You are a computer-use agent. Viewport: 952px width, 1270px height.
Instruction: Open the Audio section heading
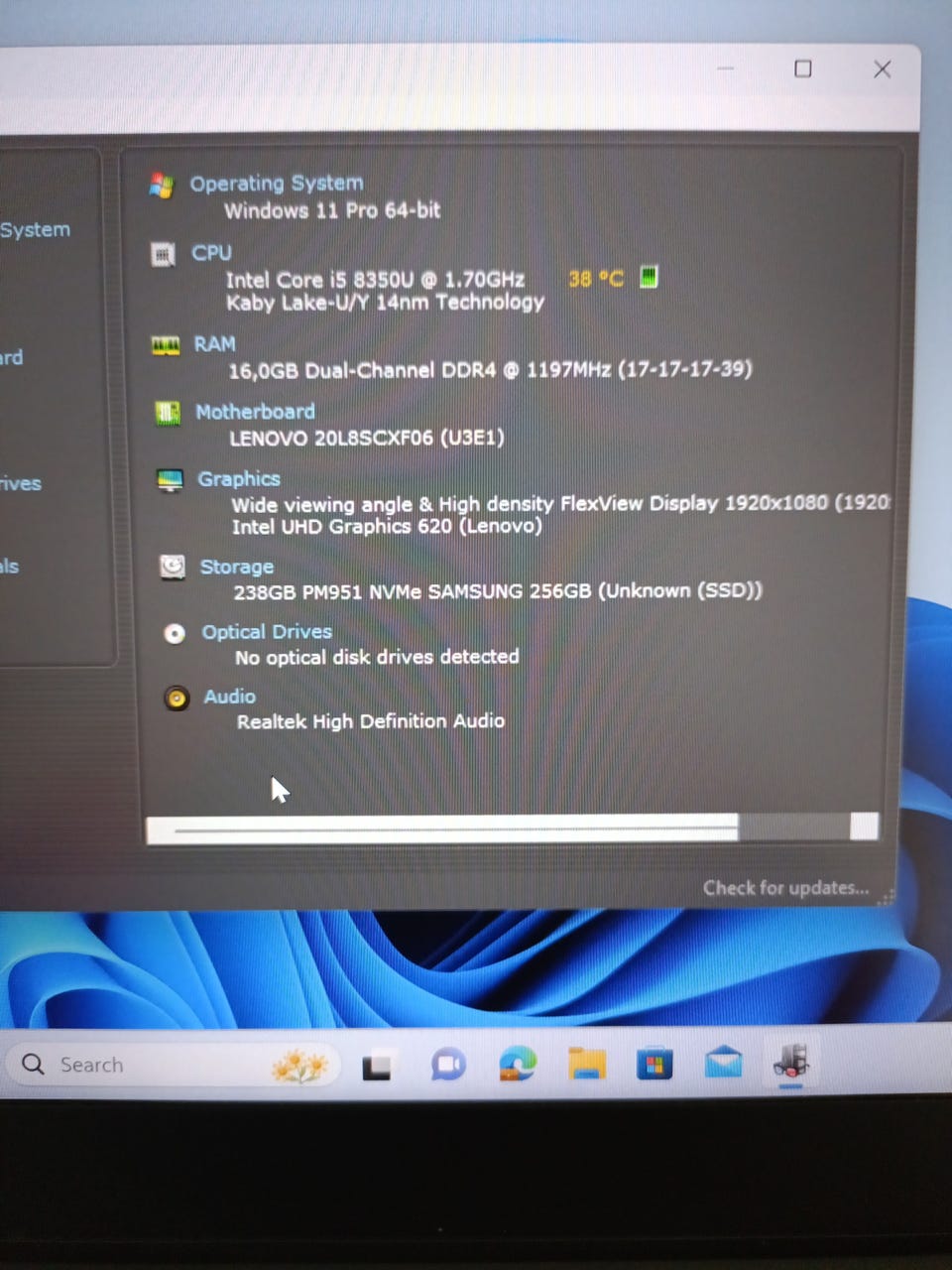pyautogui.click(x=229, y=697)
